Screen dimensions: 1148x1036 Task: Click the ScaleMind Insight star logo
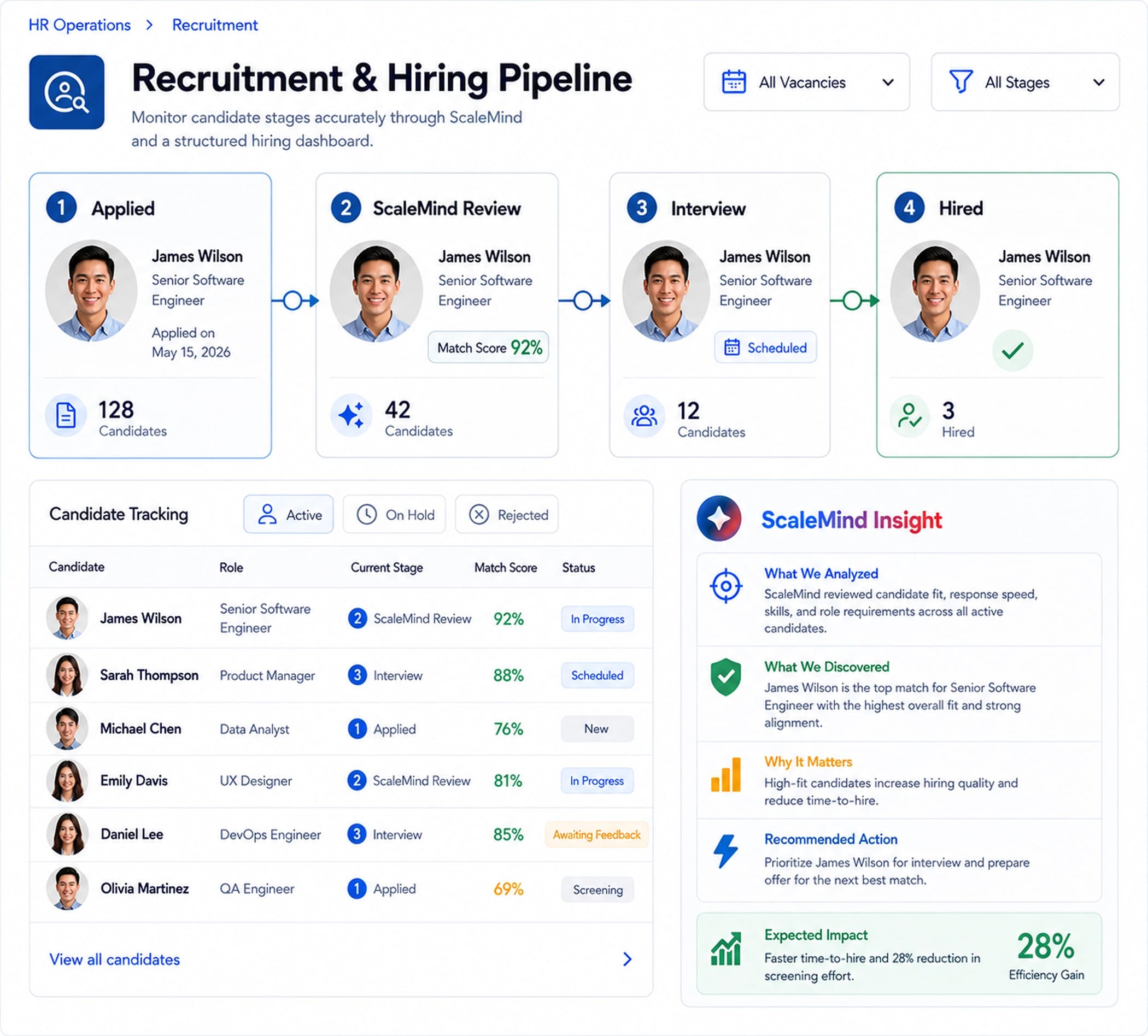tap(719, 519)
